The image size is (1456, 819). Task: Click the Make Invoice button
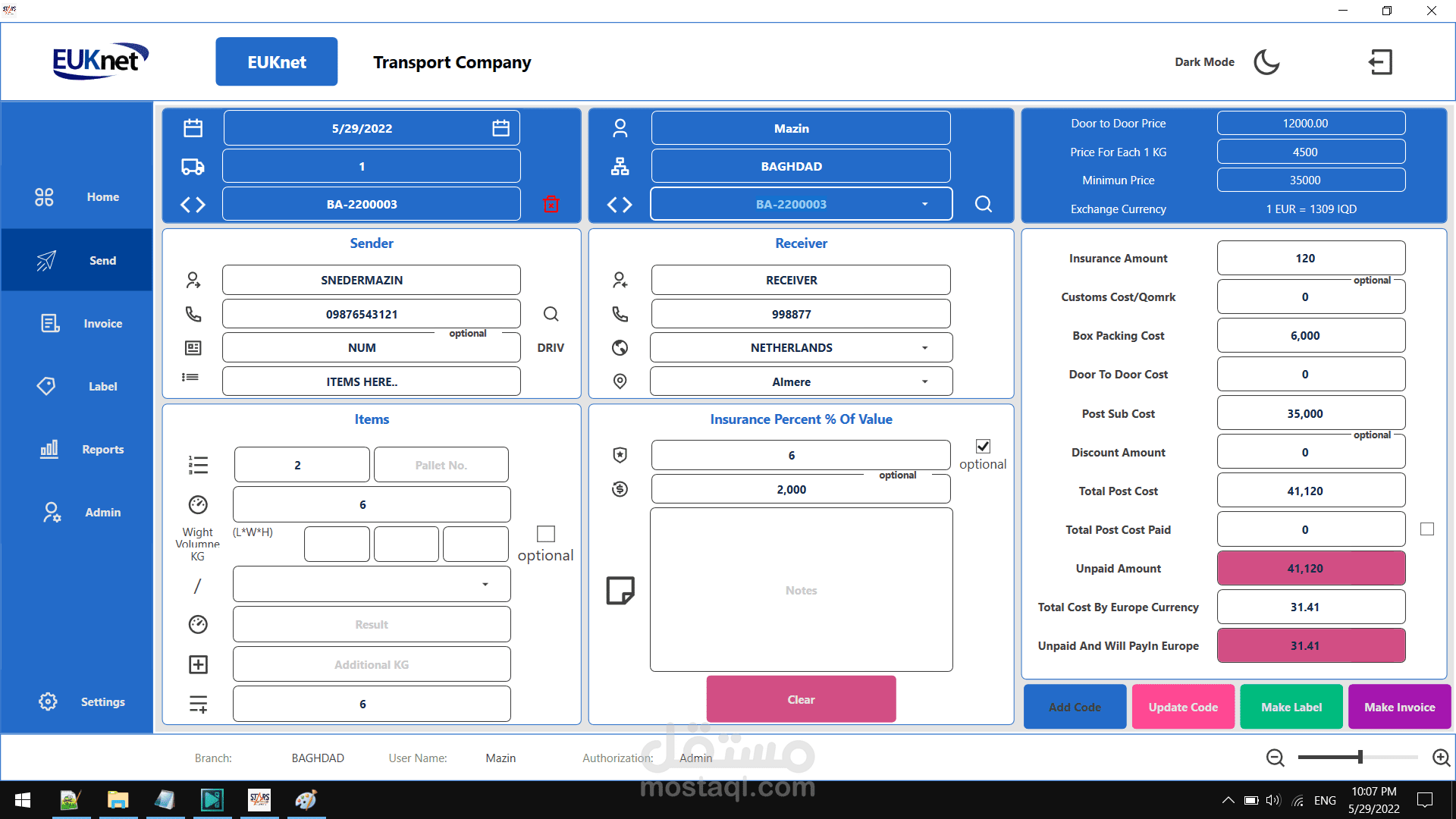[x=1399, y=707]
